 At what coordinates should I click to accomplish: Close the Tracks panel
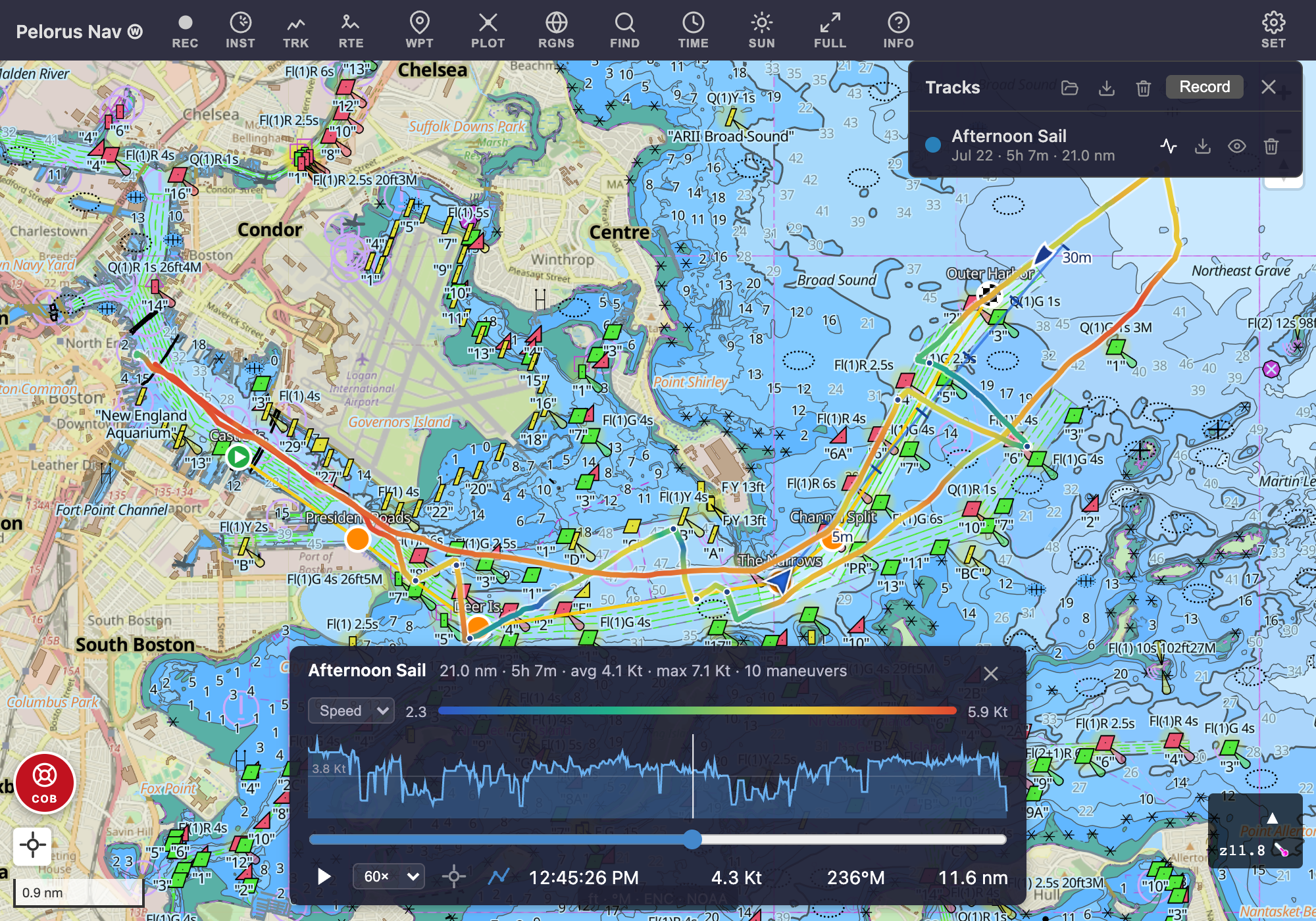coord(1269,87)
